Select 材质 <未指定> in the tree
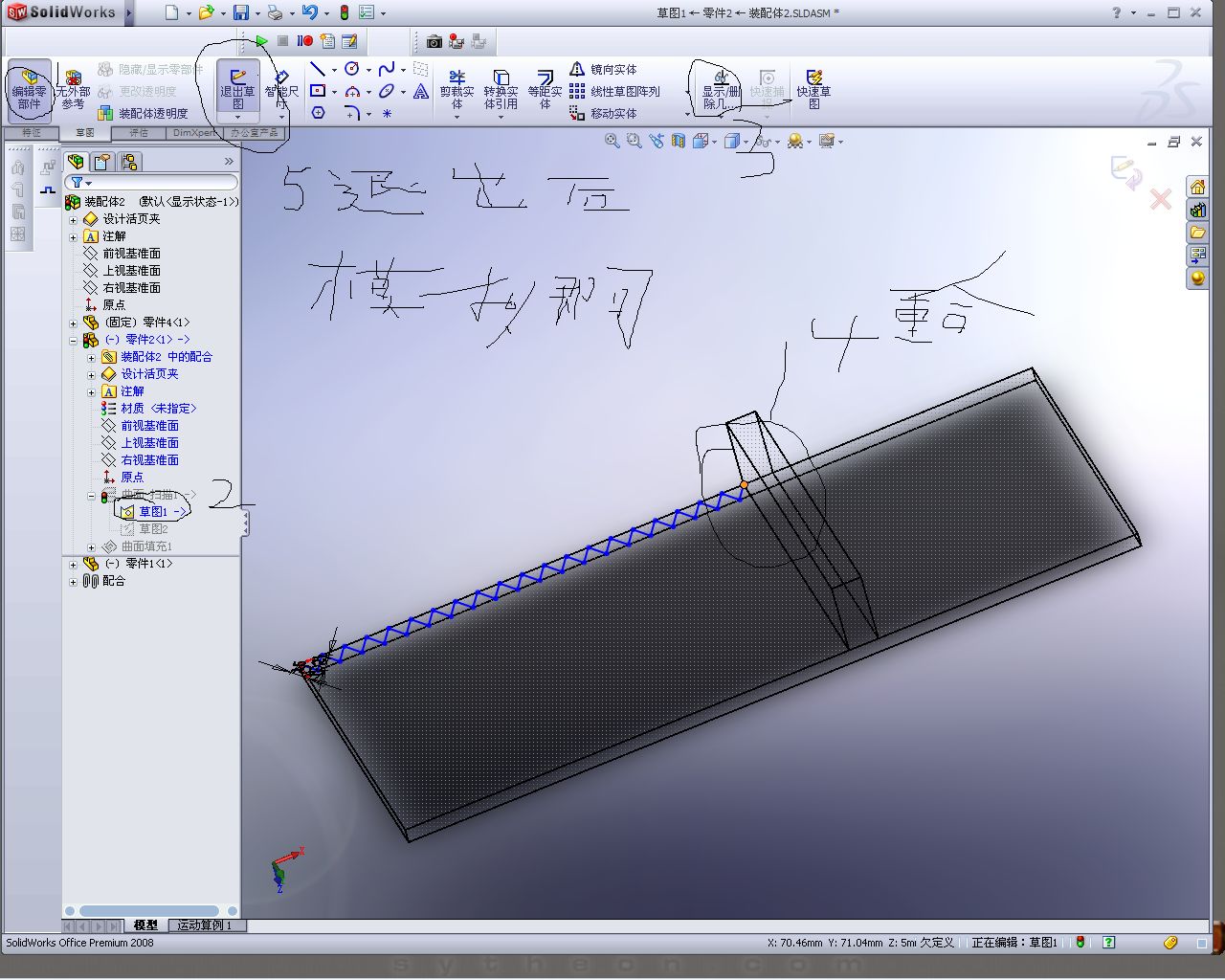The height and width of the screenshot is (980, 1225). coord(149,409)
